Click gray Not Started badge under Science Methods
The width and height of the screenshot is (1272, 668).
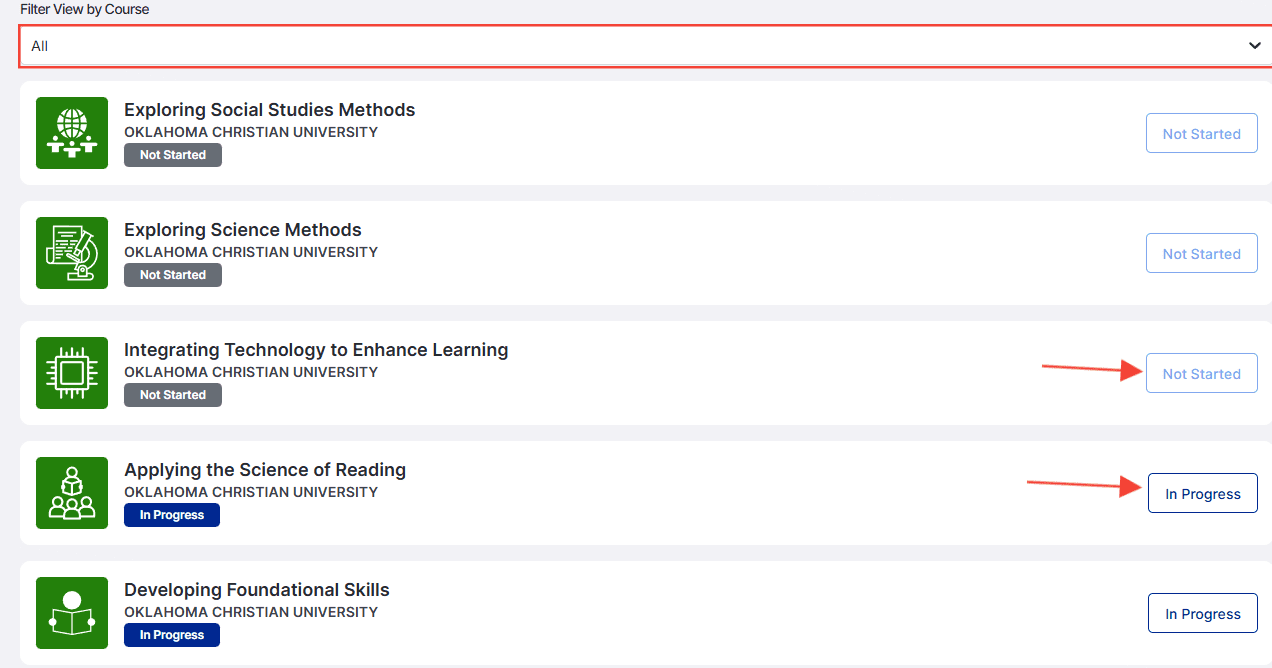point(173,275)
